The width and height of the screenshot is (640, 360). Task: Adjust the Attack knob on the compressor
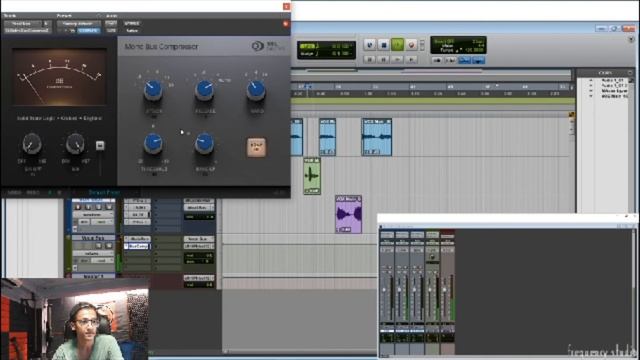pyautogui.click(x=153, y=91)
